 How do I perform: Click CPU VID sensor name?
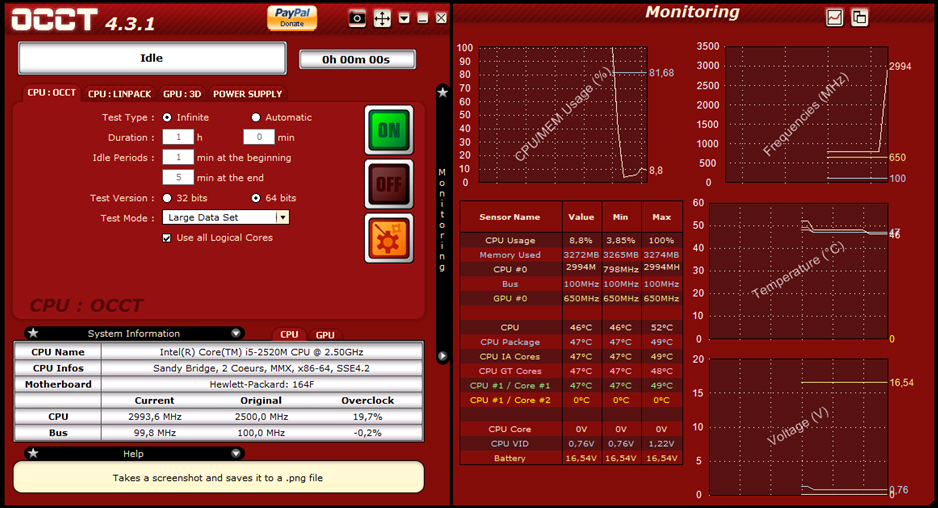510,444
